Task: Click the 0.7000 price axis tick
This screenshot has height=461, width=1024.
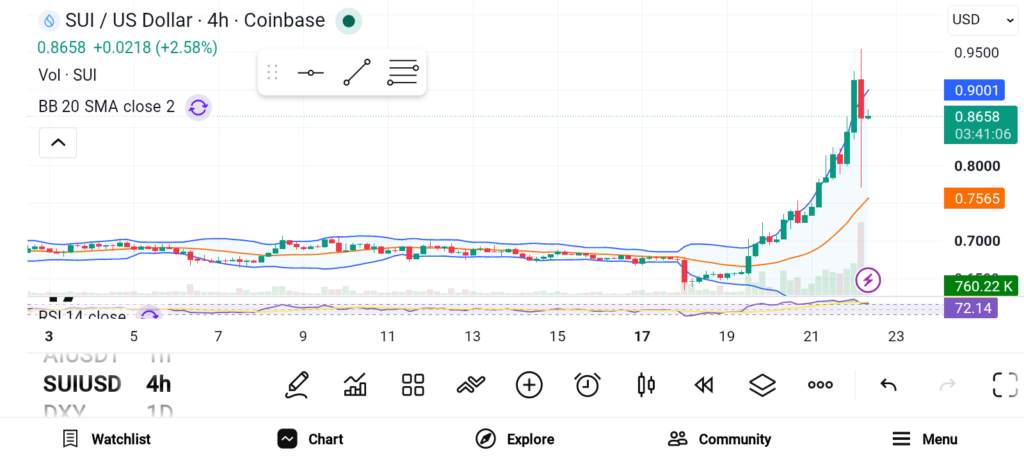Action: pos(976,242)
